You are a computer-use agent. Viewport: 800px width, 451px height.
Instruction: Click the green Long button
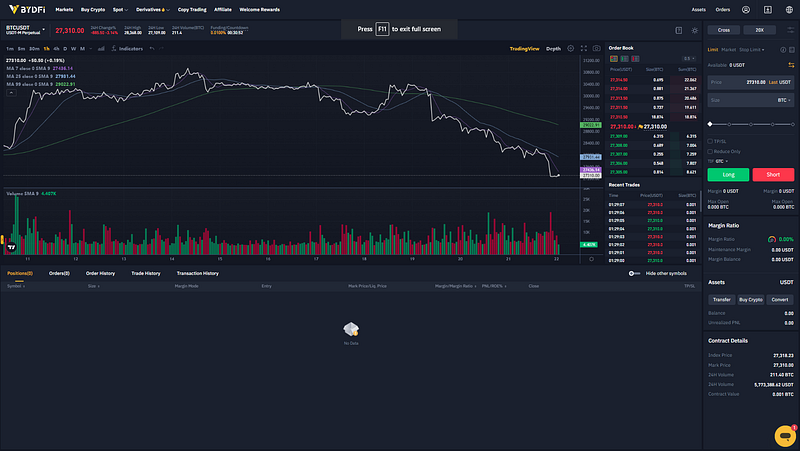click(728, 174)
